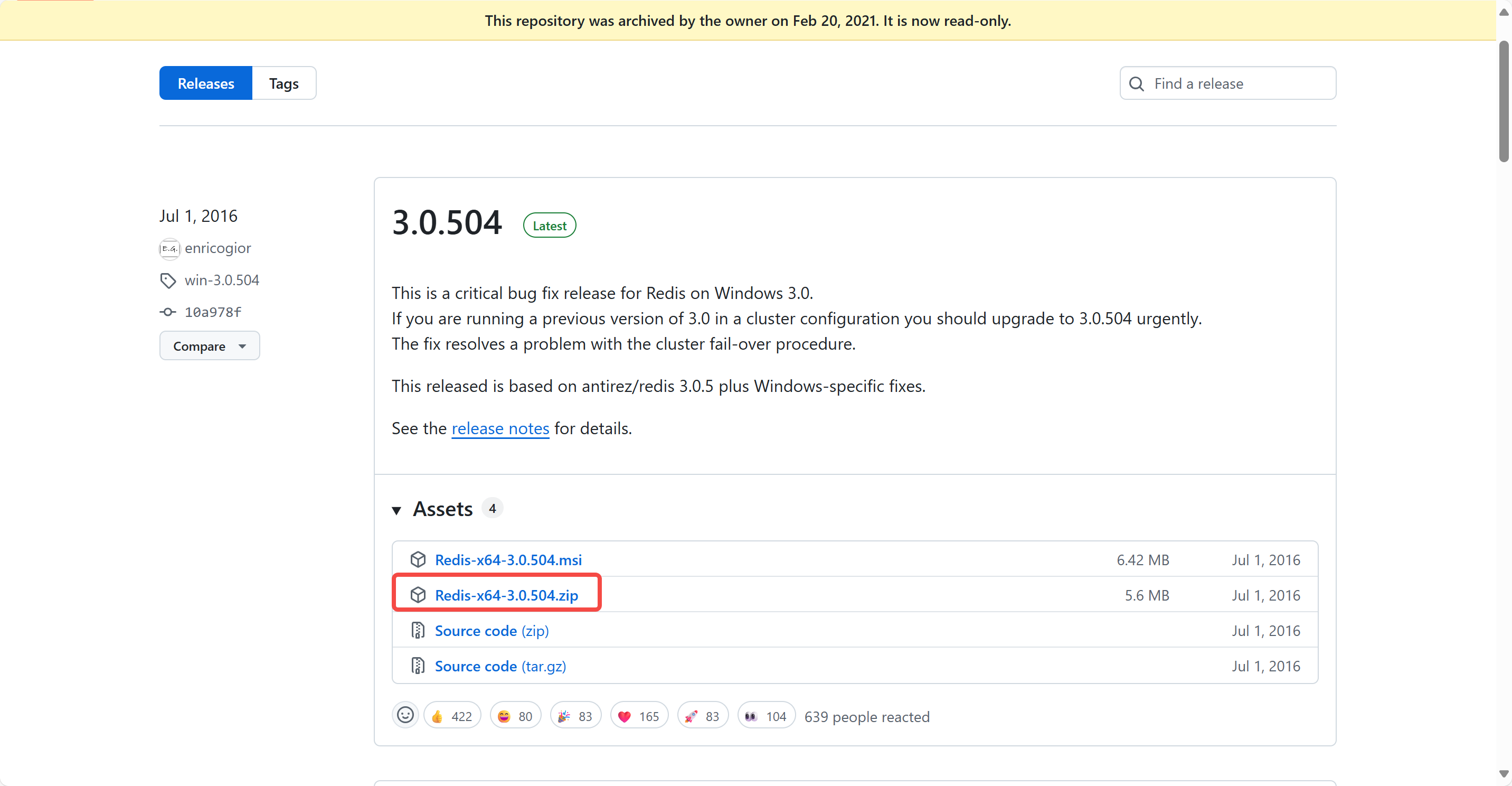The height and width of the screenshot is (786, 1512).
Task: Click the 639 people reacted text
Action: (x=867, y=717)
